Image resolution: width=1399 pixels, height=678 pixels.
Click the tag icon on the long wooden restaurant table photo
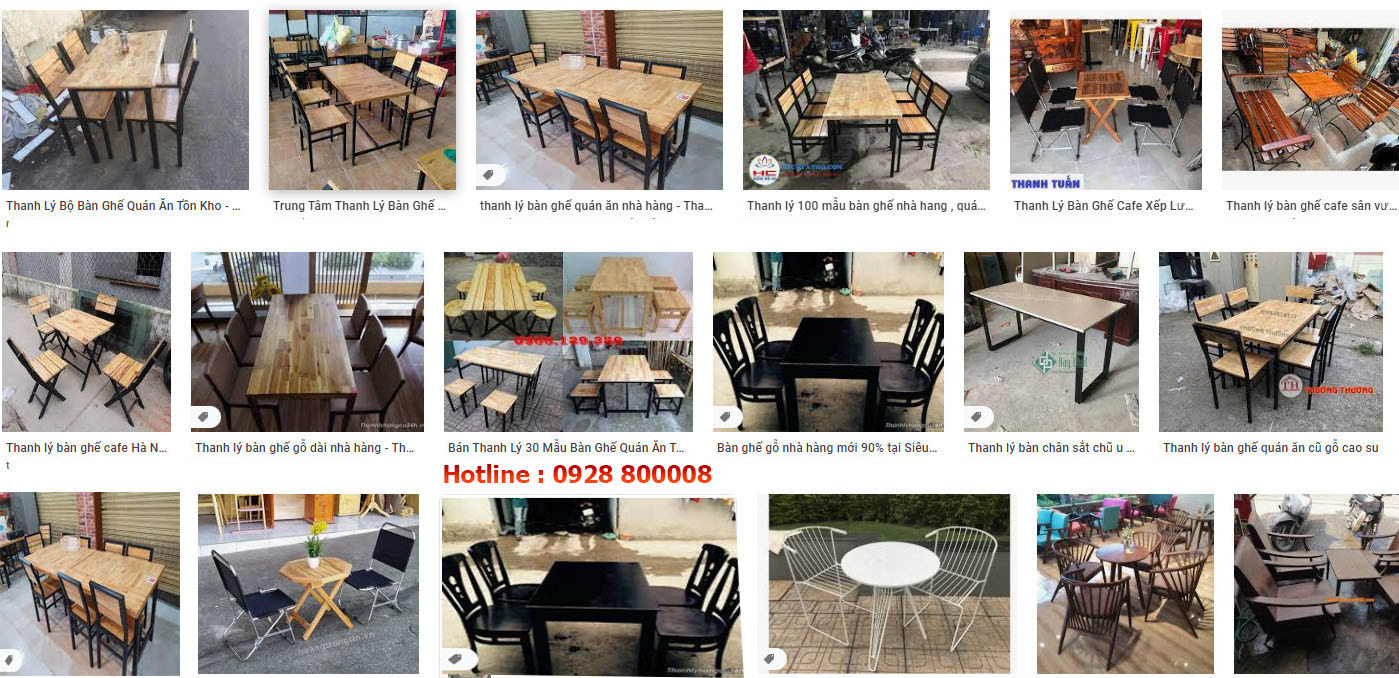click(203, 416)
